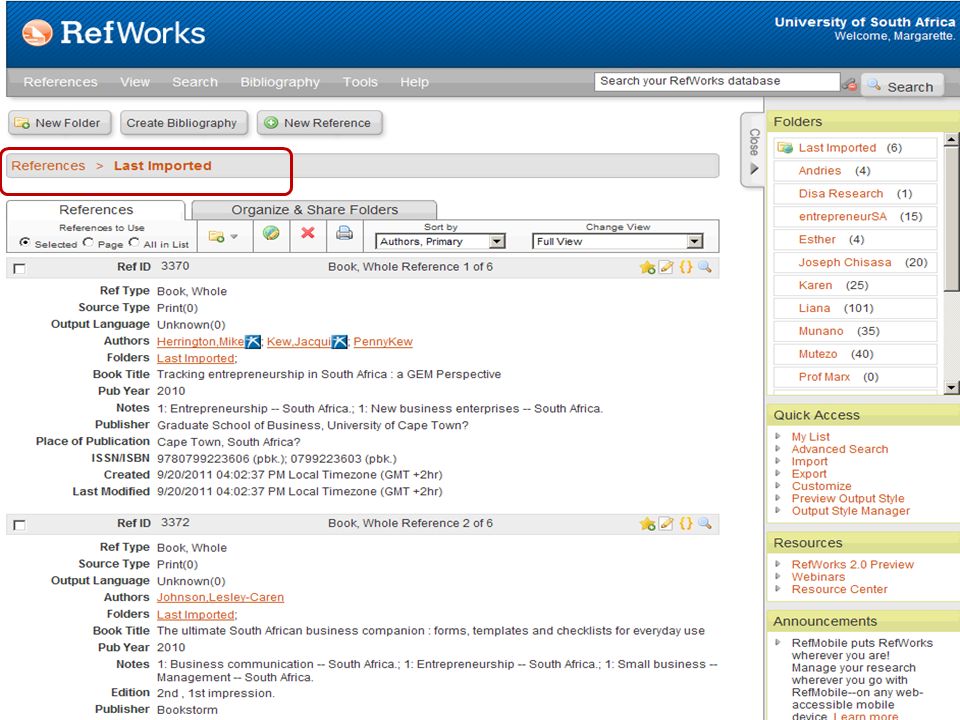View Ref 3372 with the magnifier icon
Viewport: 960px width, 720px height.
pos(705,523)
